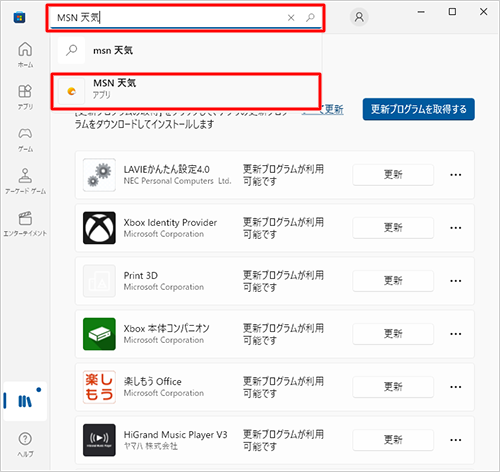
Task: Select the msn 天気 search suggestion
Action: (x=186, y=50)
